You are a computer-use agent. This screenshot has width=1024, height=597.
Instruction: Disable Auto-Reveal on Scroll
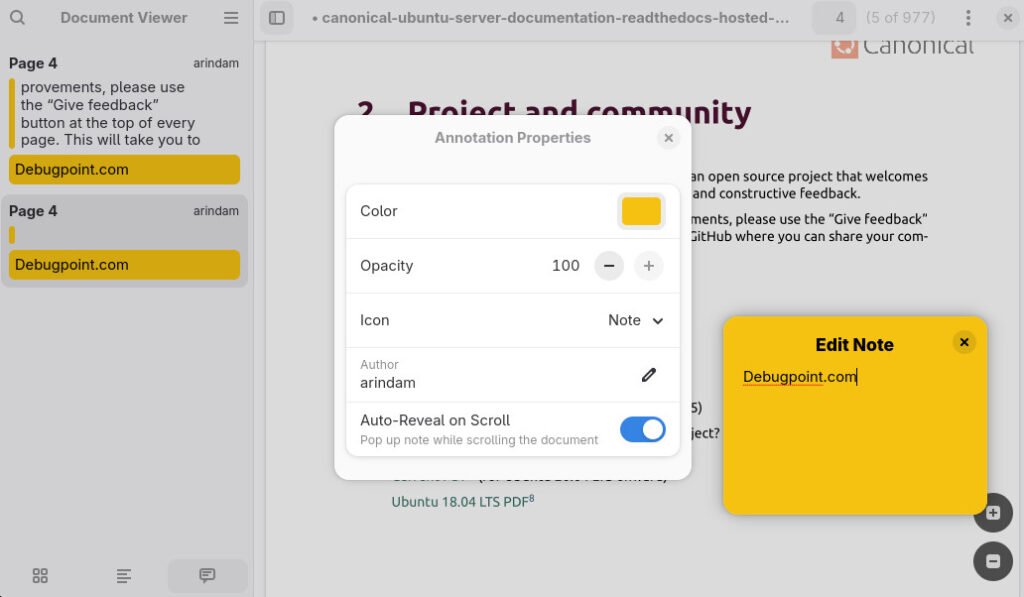tap(641, 429)
